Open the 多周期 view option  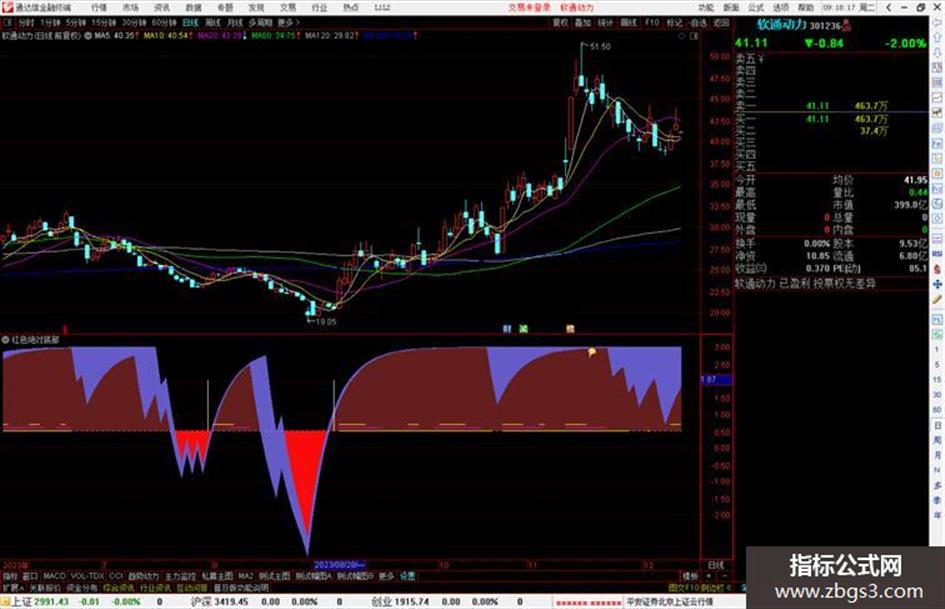[260, 22]
